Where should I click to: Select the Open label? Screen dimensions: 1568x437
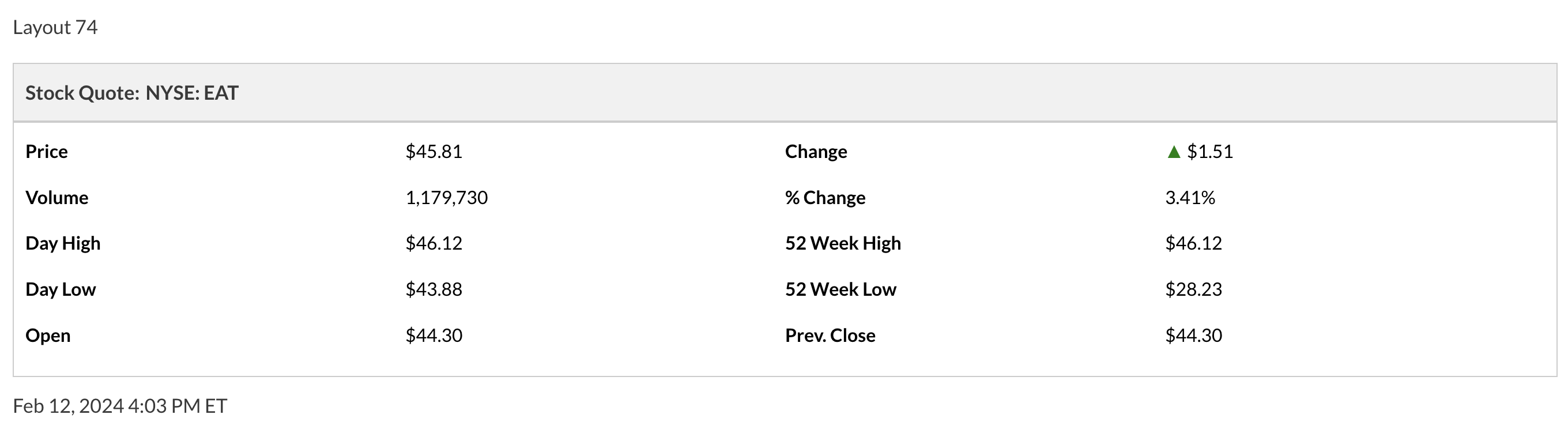47,336
